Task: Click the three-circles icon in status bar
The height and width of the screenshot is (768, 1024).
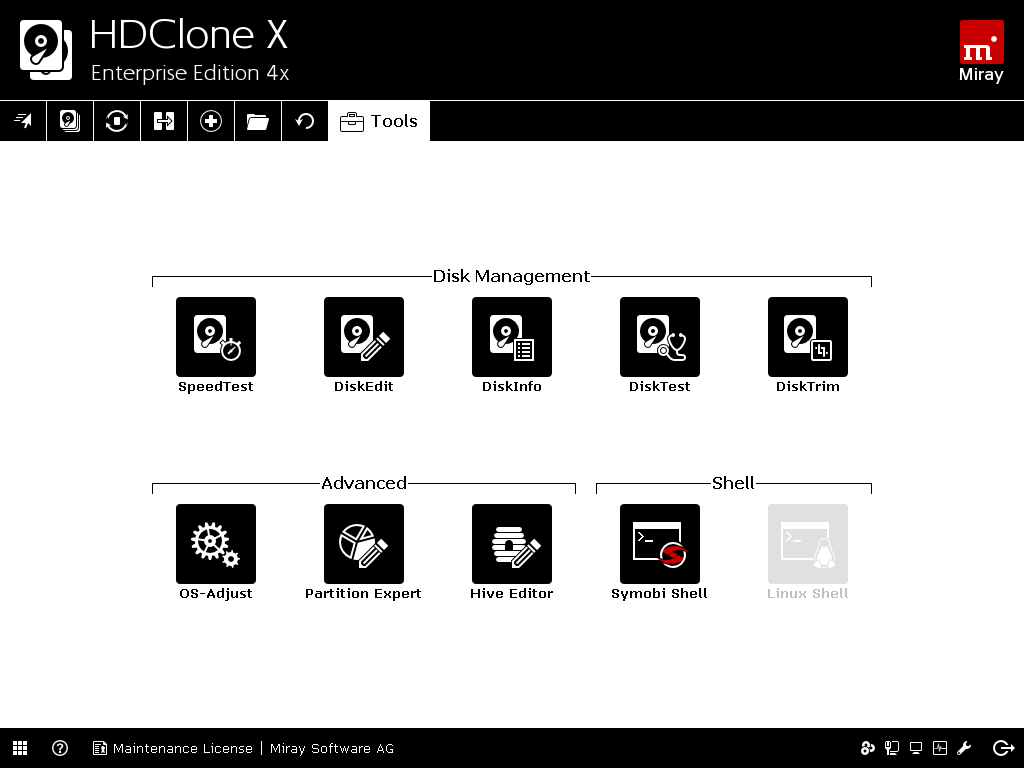Action: click(868, 748)
